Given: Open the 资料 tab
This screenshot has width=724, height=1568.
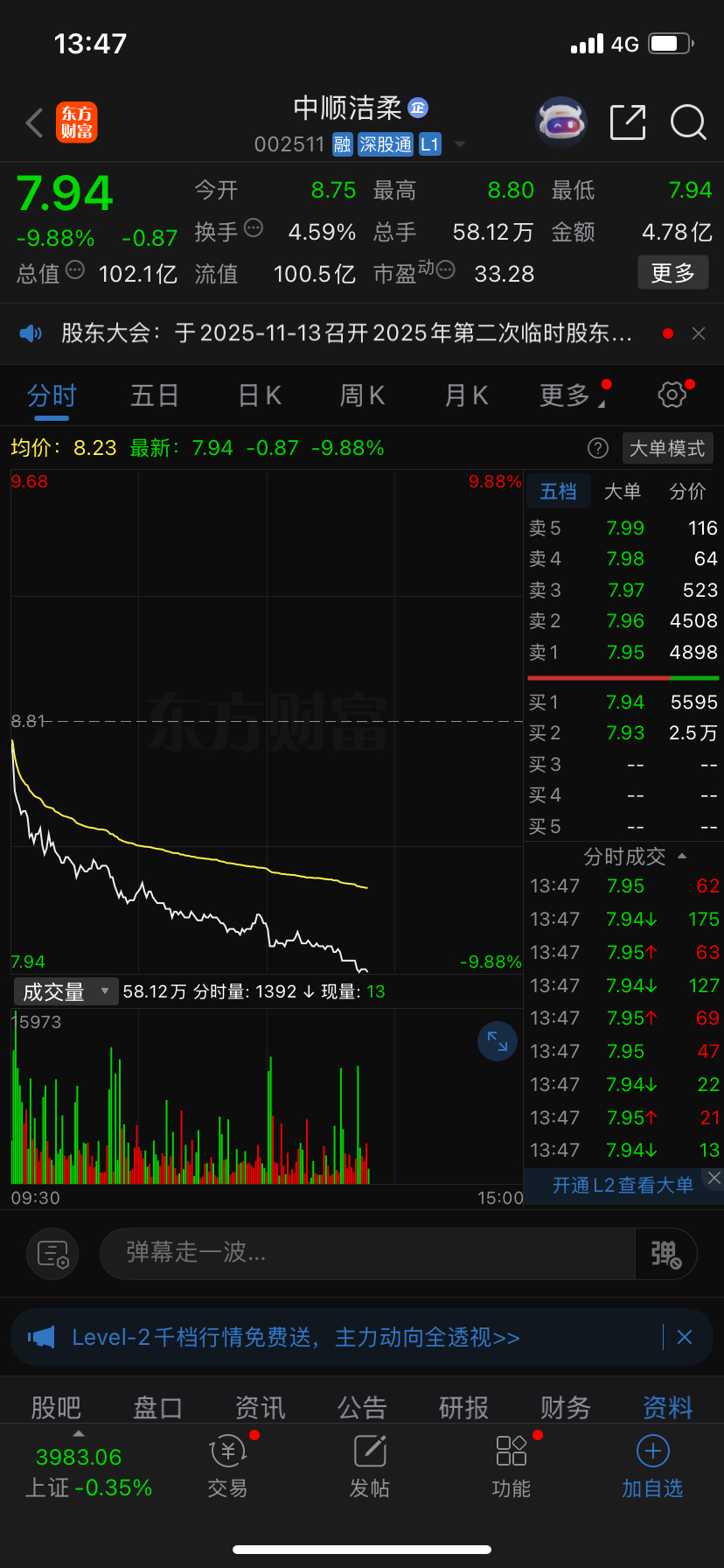Looking at the screenshot, I should tap(668, 1407).
